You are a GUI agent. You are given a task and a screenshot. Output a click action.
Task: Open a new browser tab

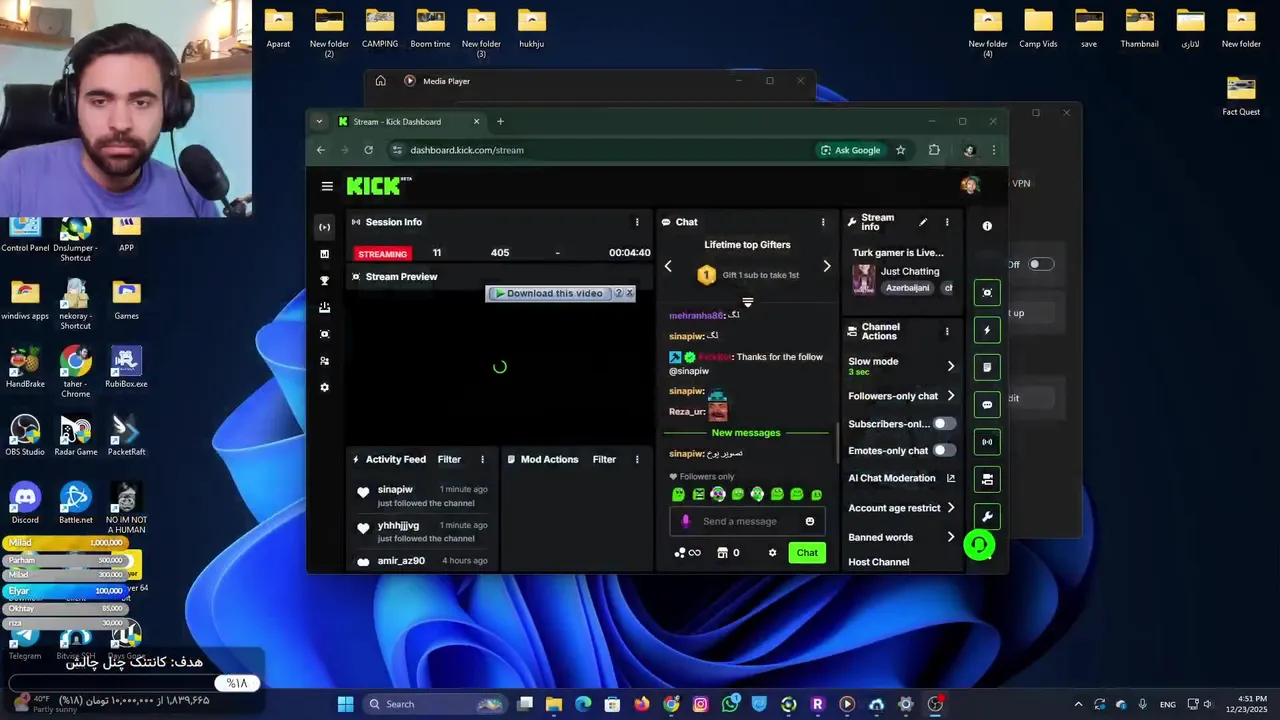pos(500,122)
